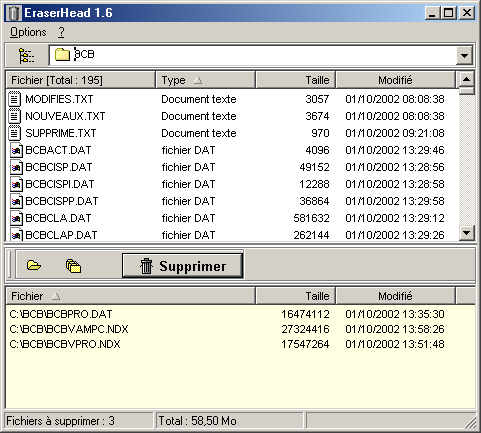Sort lower list by Taille column header
The width and height of the screenshot is (481, 433).
(x=295, y=296)
